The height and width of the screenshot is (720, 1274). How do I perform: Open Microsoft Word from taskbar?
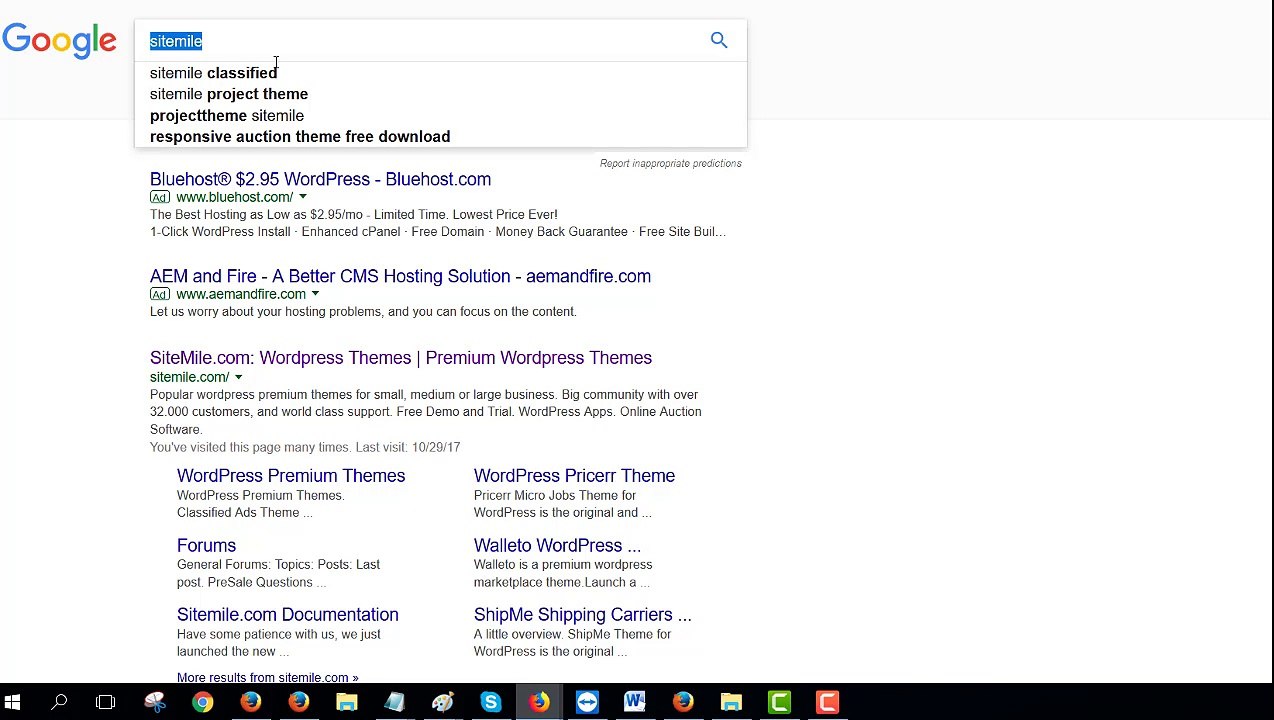click(x=634, y=702)
